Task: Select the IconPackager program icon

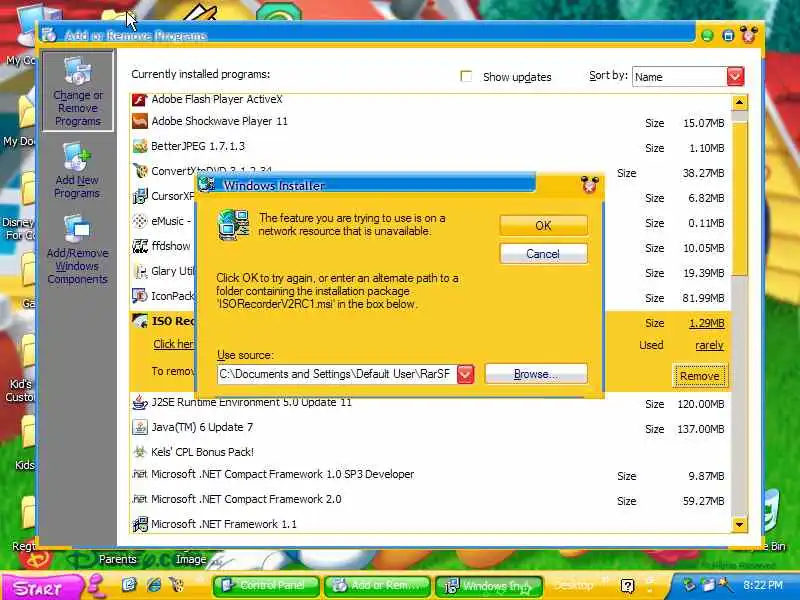Action: click(140, 296)
